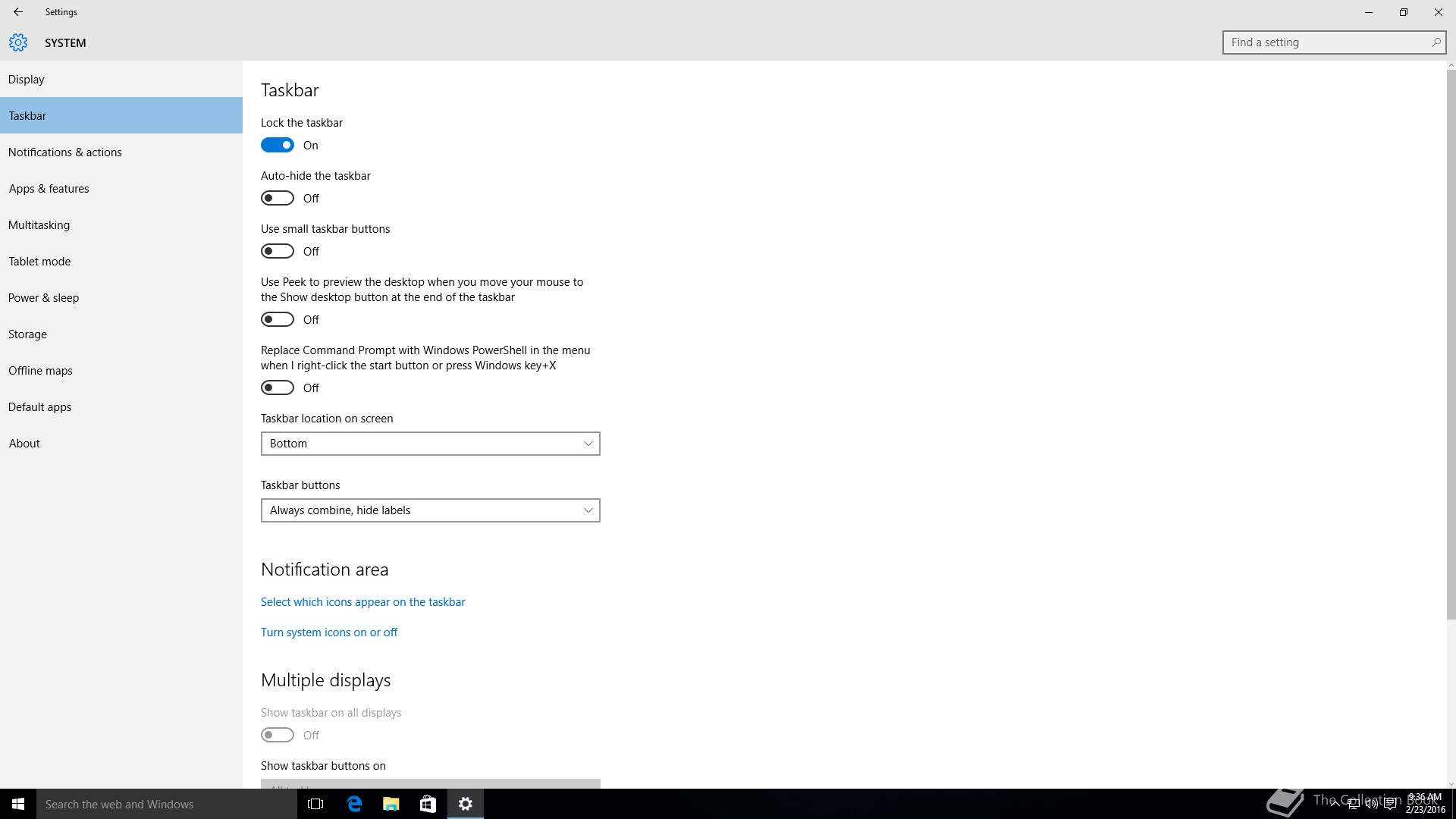Open Task View from the taskbar

click(315, 804)
